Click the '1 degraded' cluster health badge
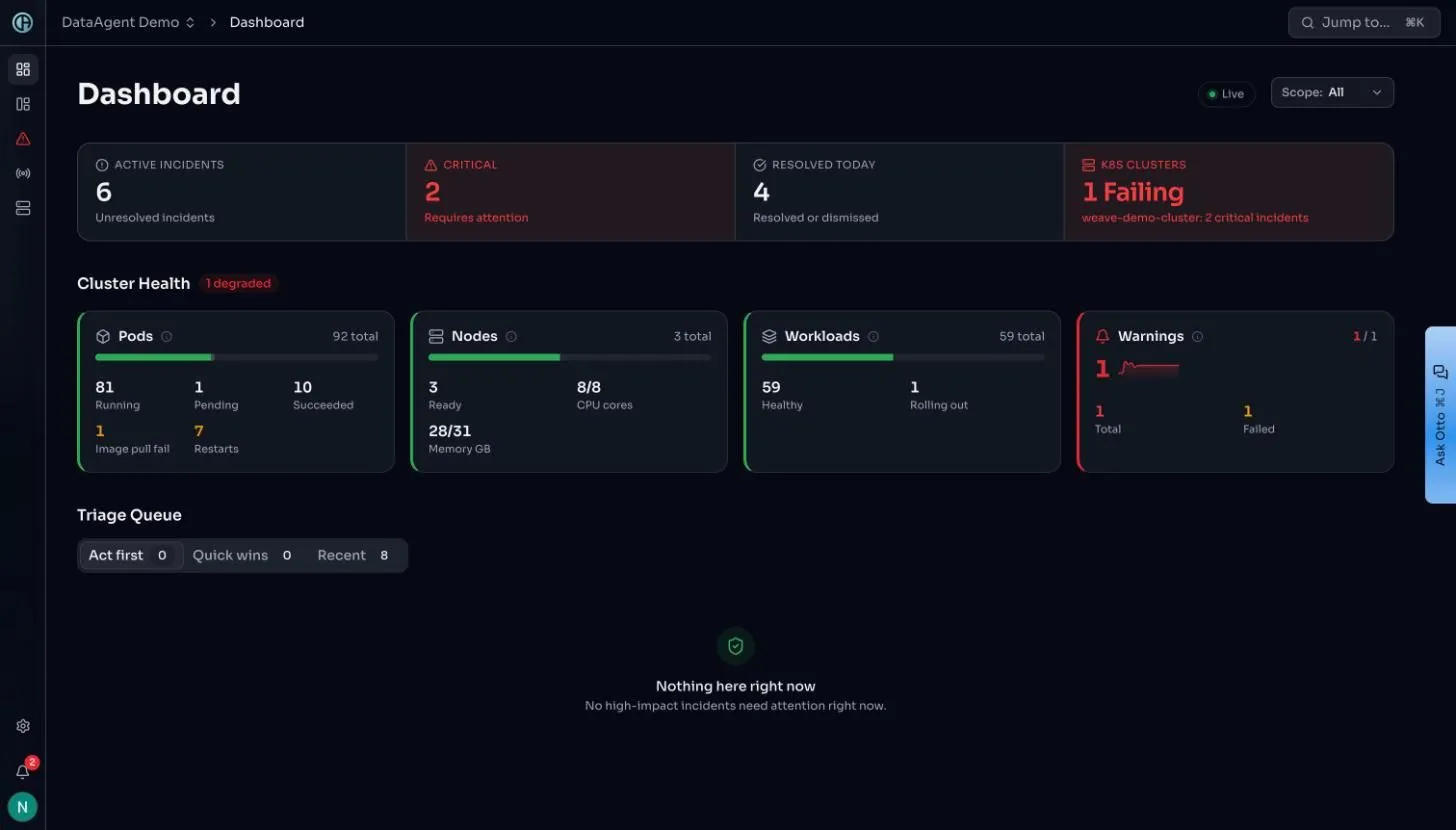Image resolution: width=1456 pixels, height=830 pixels. coord(238,284)
